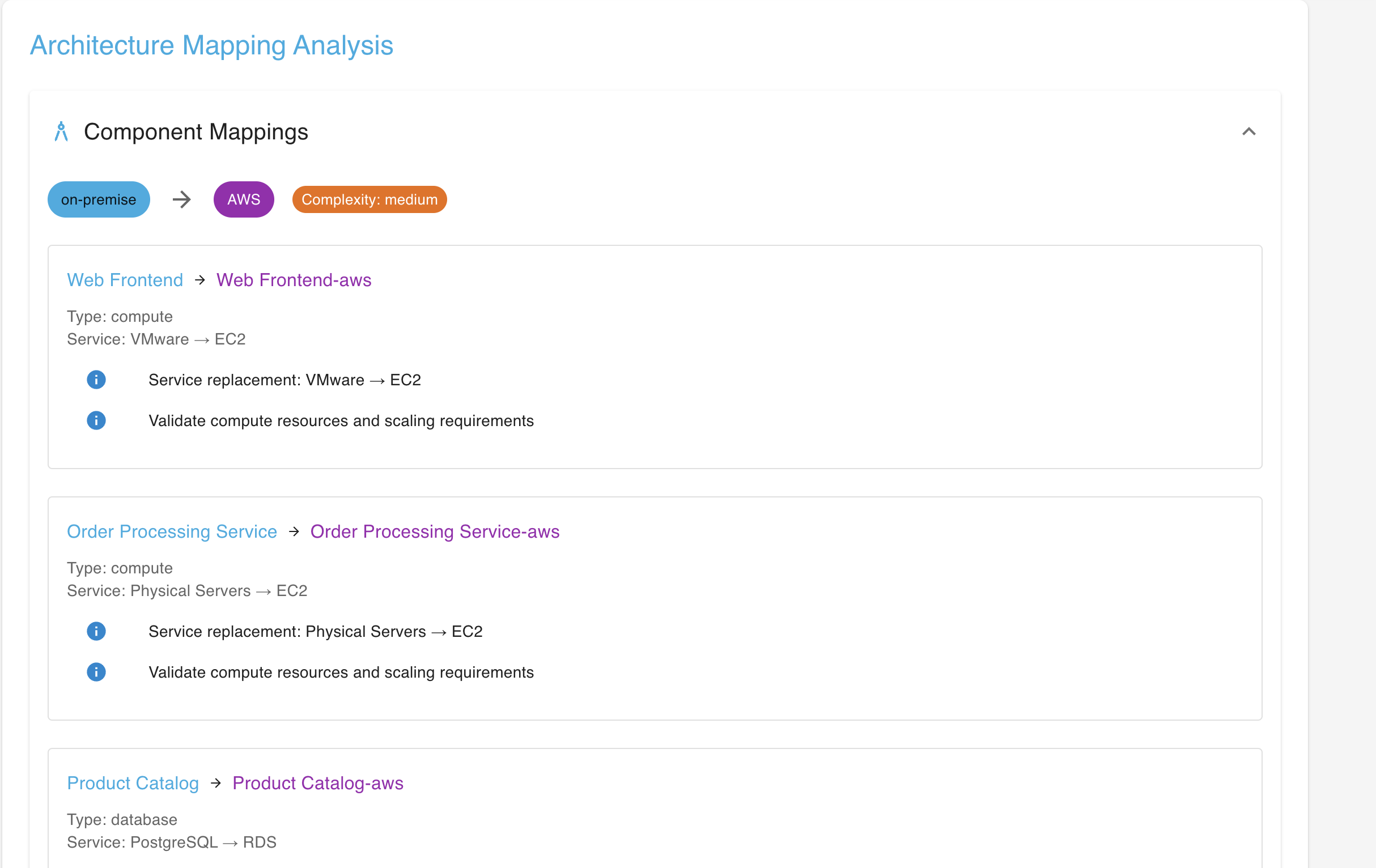This screenshot has height=868, width=1376.
Task: Click the on-premise source chip
Action: click(x=98, y=199)
